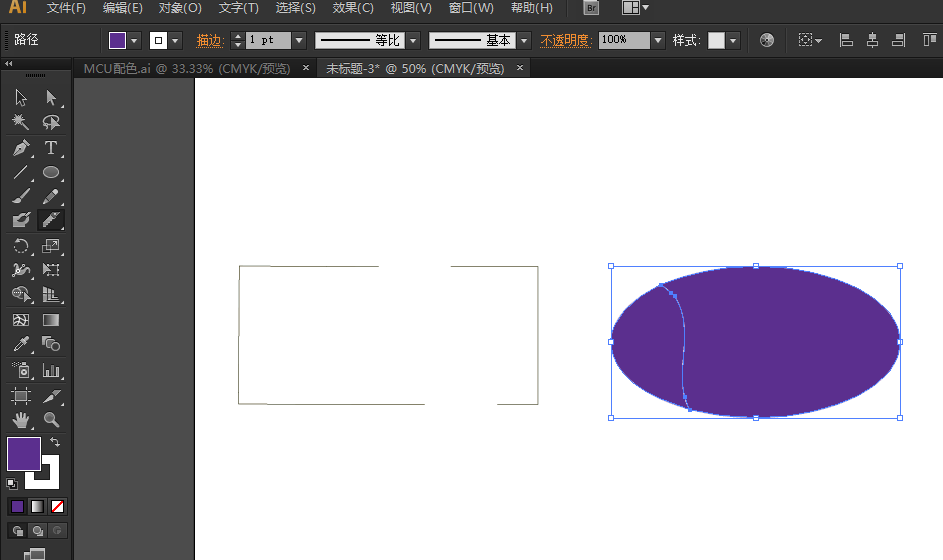Open the 不透明度 opacity panel link
The image size is (943, 560).
(x=565, y=40)
